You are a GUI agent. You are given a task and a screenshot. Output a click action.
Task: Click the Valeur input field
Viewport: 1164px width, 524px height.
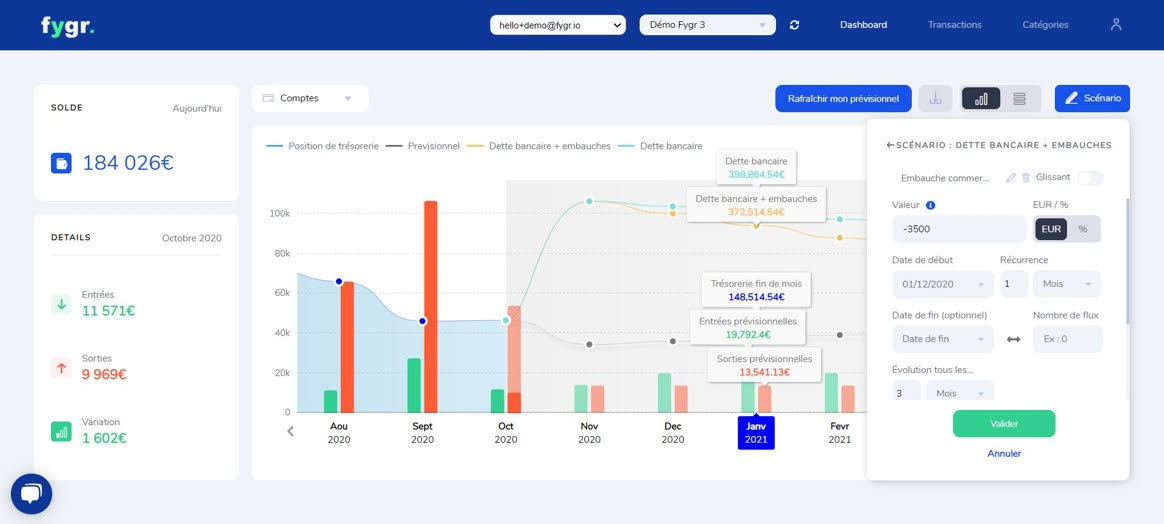[959, 229]
